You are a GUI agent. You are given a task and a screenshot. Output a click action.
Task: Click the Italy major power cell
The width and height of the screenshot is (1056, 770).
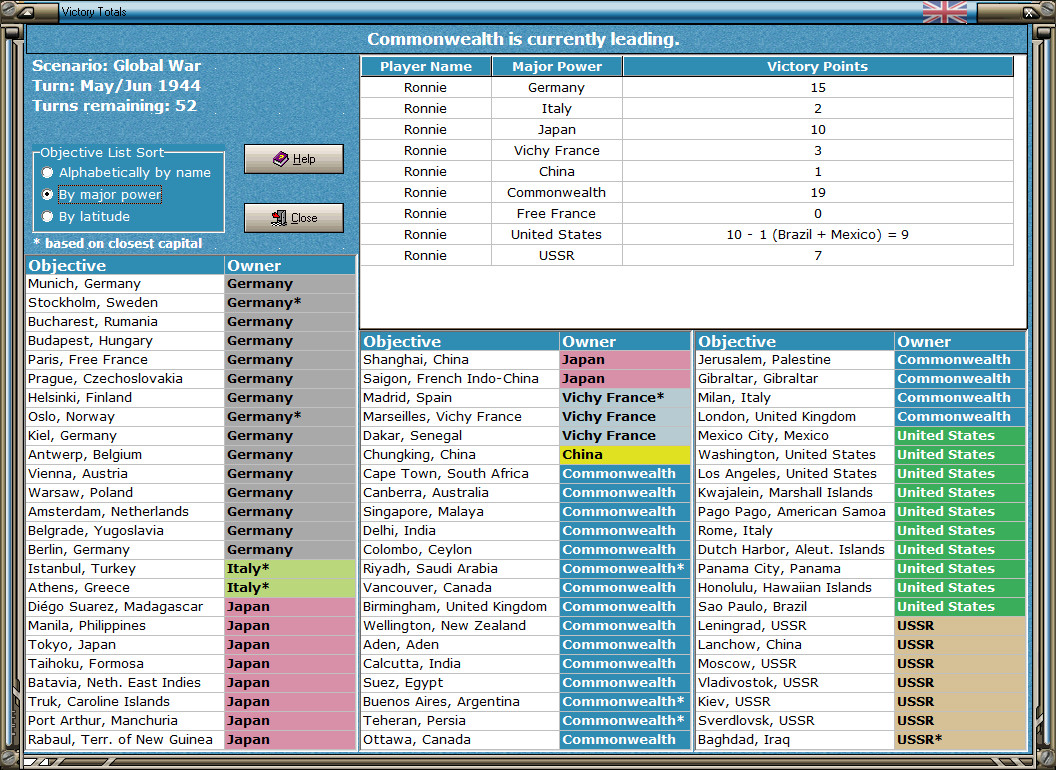click(557, 108)
